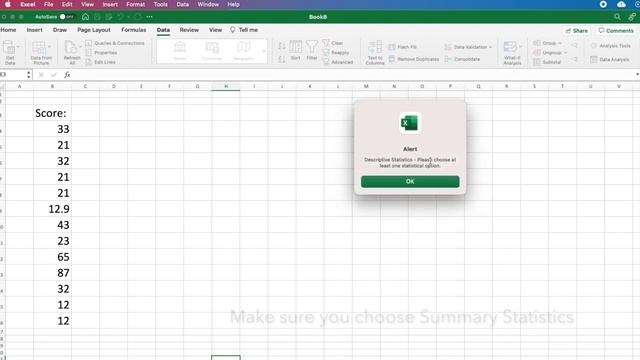
Task: Click Reapply filter
Action: pyautogui.click(x=336, y=53)
